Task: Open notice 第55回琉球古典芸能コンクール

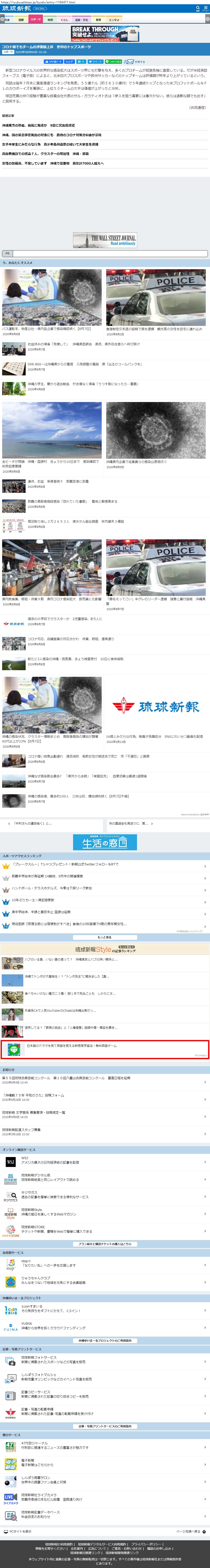Action: tap(66, 1078)
